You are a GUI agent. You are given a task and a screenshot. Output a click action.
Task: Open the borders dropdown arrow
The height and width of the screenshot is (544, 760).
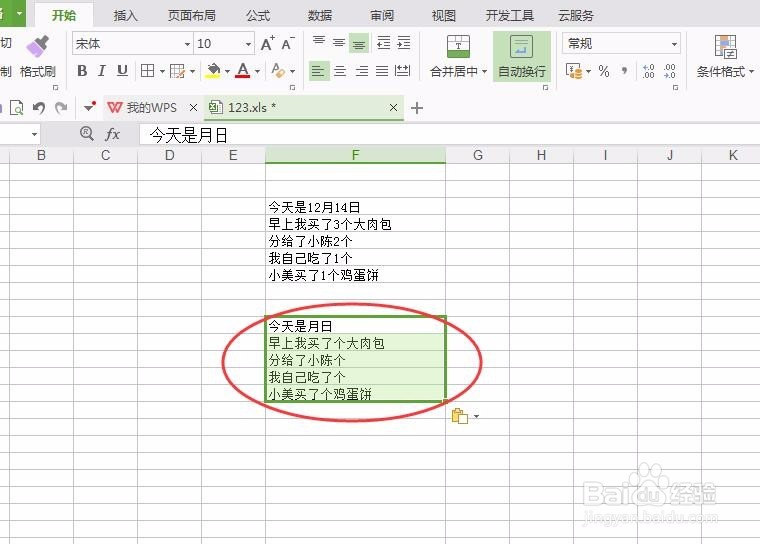click(x=162, y=72)
